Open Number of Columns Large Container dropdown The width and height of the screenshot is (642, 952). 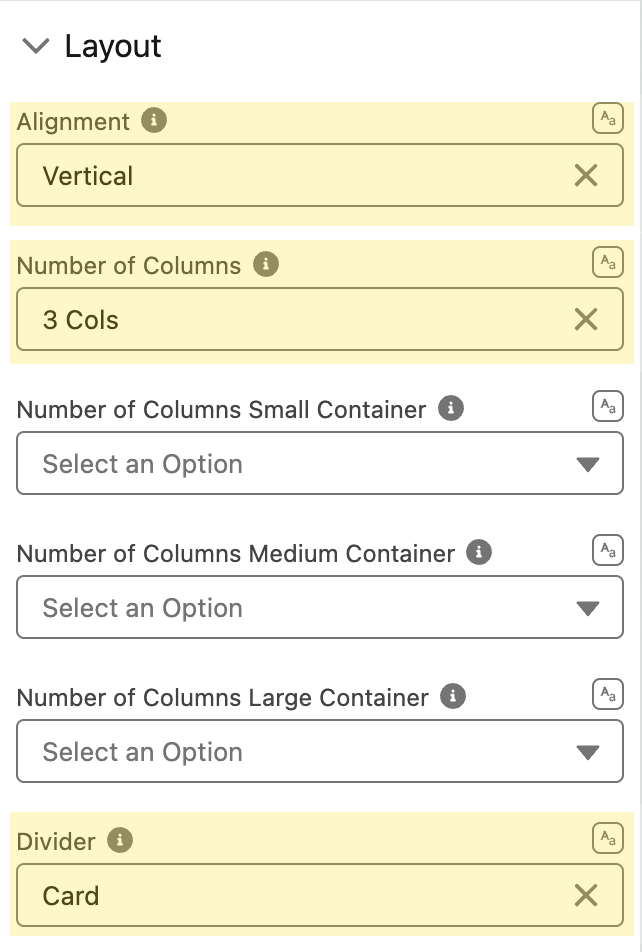[319, 751]
